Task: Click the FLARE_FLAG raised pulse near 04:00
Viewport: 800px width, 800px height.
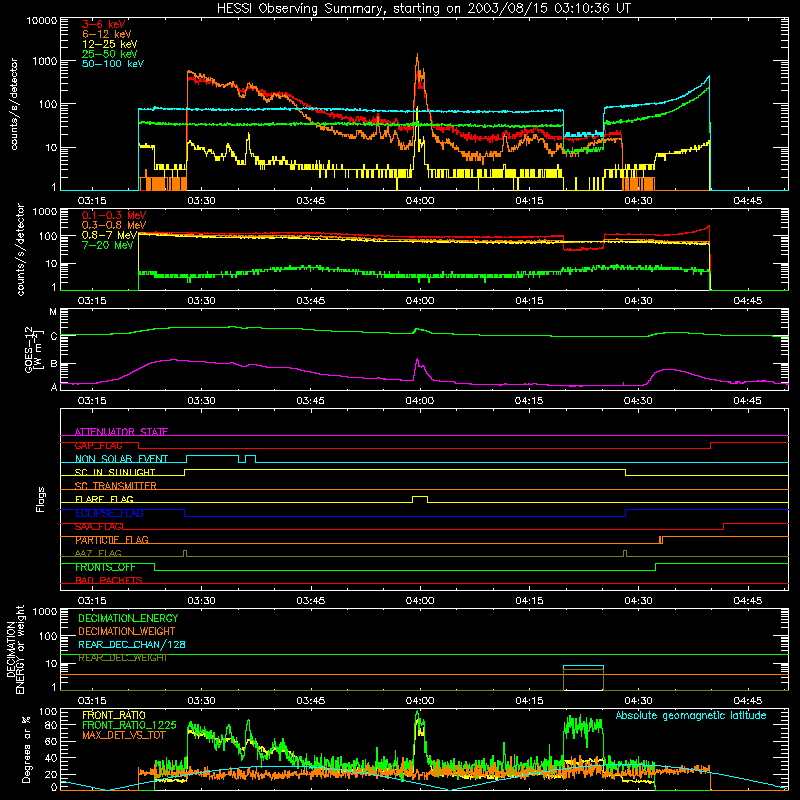Action: pos(420,499)
